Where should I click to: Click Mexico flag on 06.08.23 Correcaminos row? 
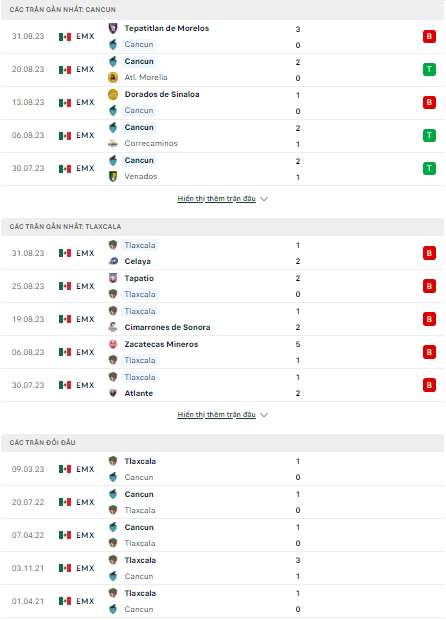[65, 136]
